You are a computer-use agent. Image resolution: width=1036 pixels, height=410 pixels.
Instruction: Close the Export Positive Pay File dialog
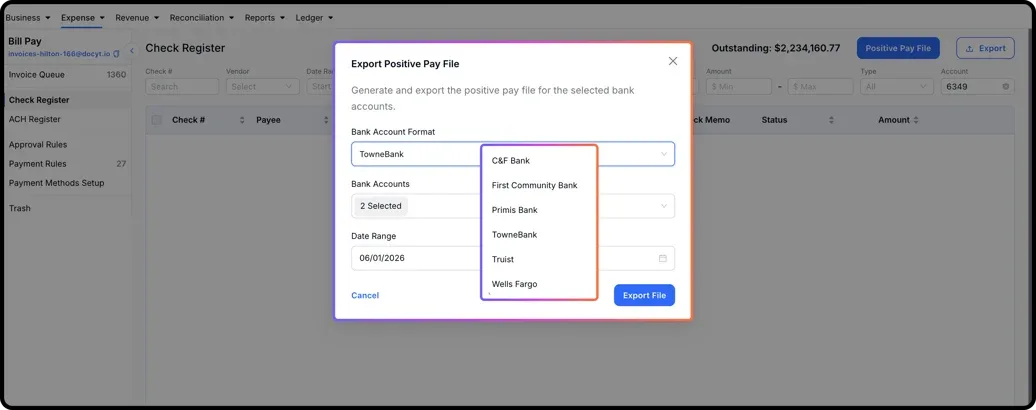click(x=673, y=61)
